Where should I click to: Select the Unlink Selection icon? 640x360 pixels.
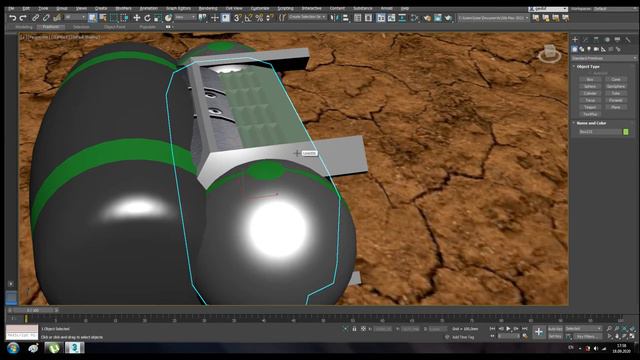46,18
